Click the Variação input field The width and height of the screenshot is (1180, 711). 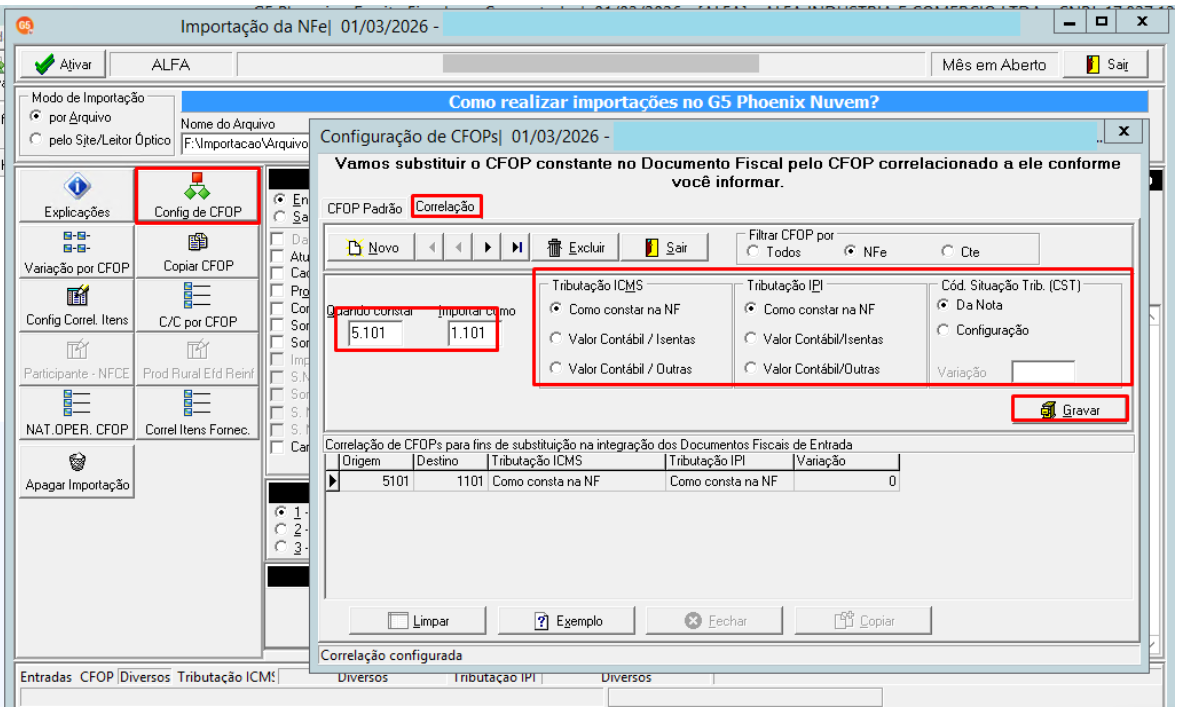pyautogui.click(x=1042, y=372)
